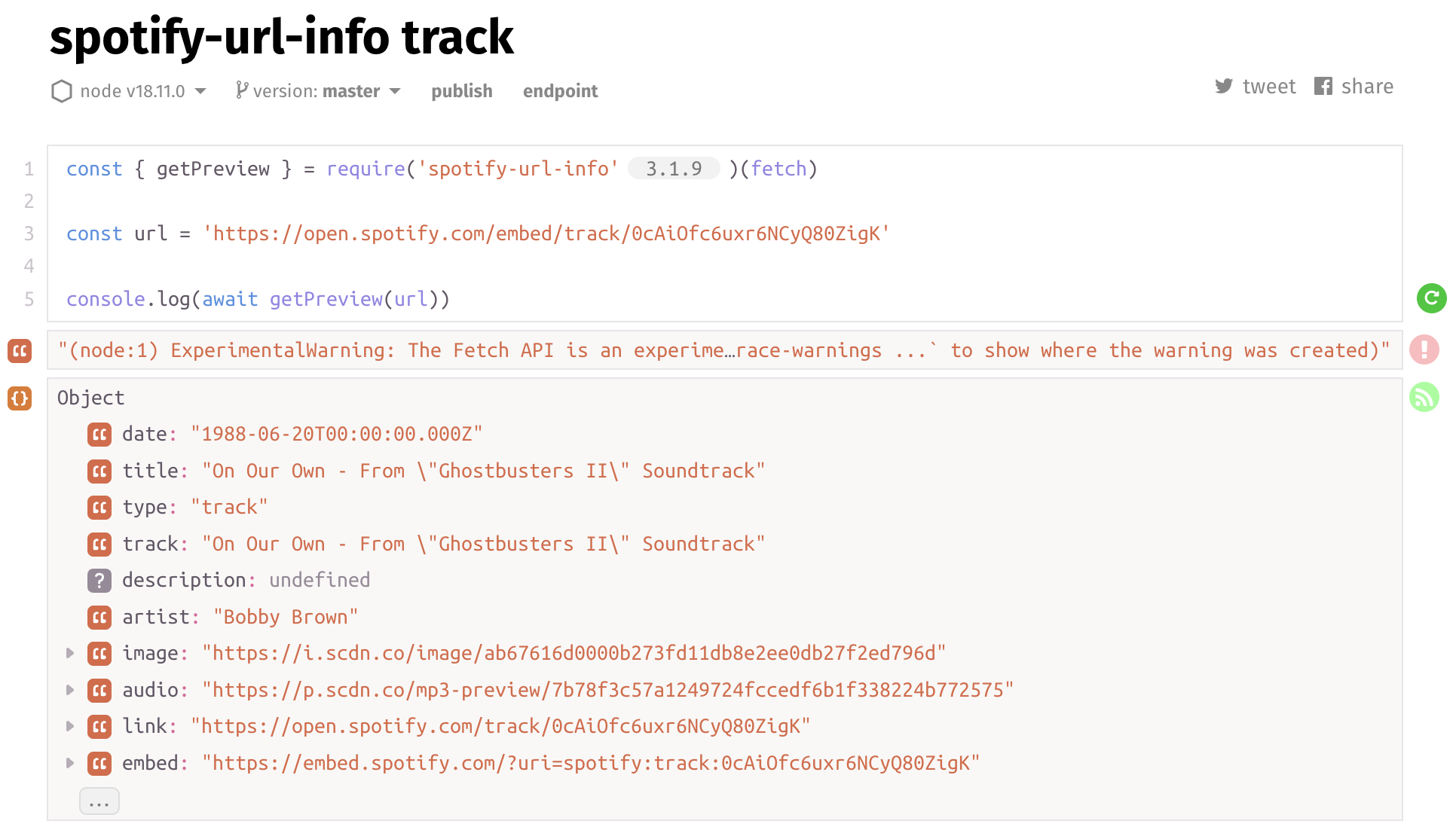Click the quote icon next to the date value
1456x827 pixels.
click(x=99, y=434)
